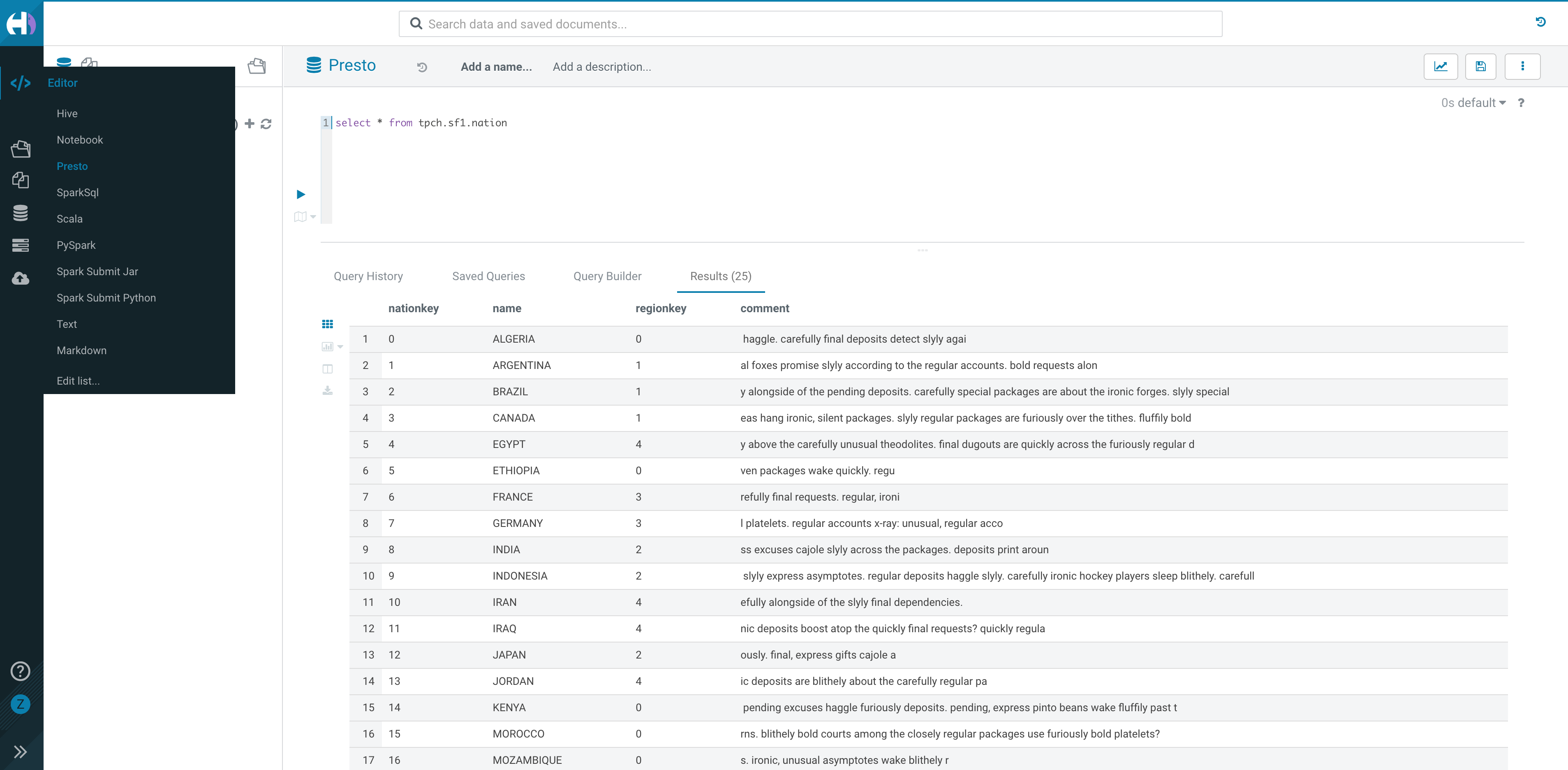1568x770 pixels.
Task: Open the Uploads cloud icon in sidebar
Action: pyautogui.click(x=20, y=278)
